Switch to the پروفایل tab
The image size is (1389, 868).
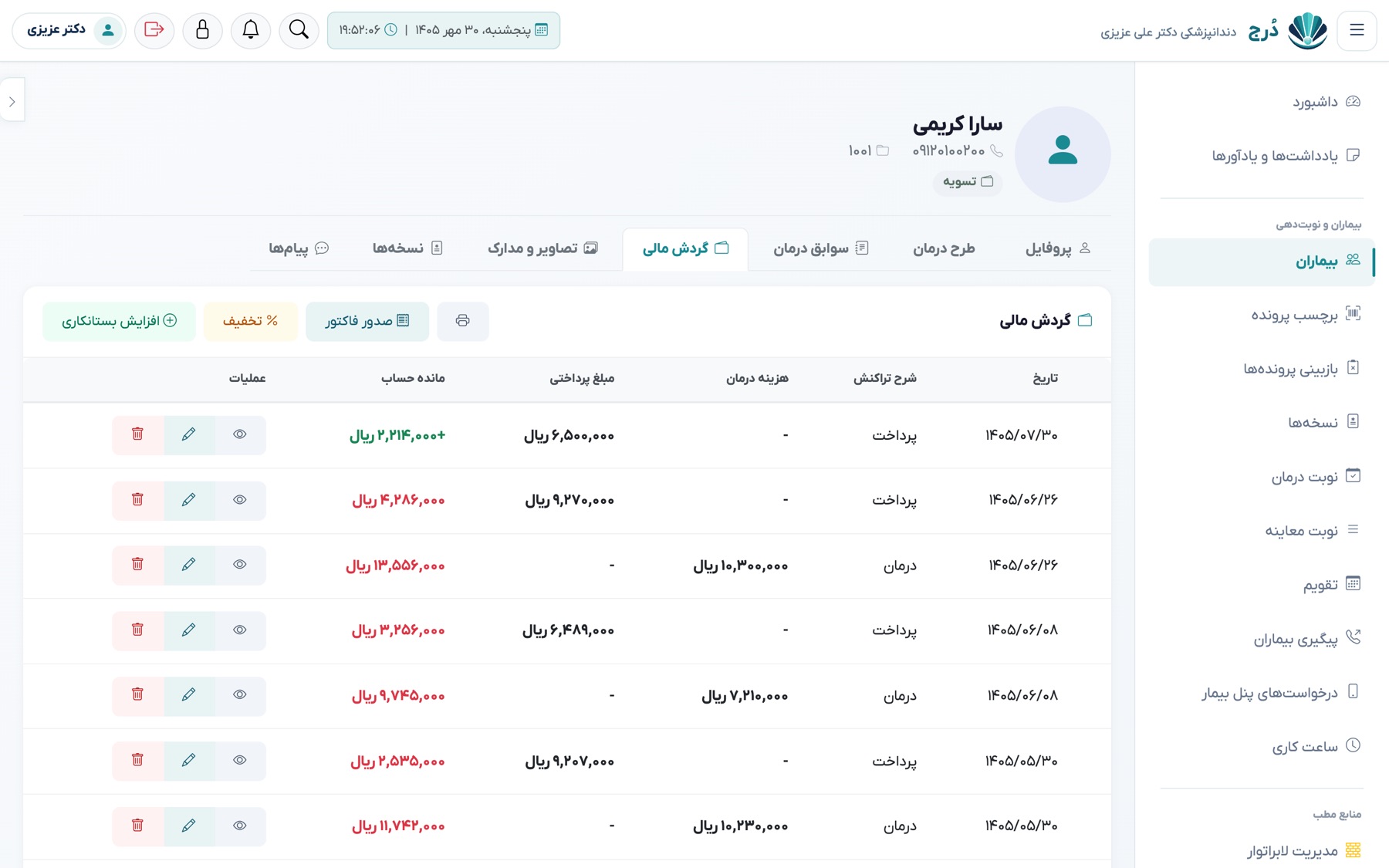pyautogui.click(x=1057, y=248)
